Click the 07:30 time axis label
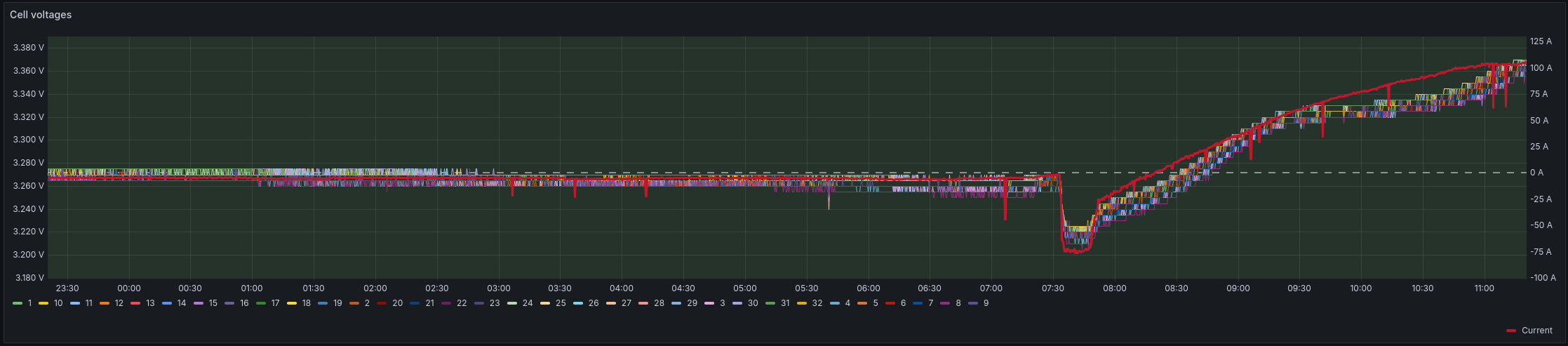The image size is (1568, 346). [1053, 288]
